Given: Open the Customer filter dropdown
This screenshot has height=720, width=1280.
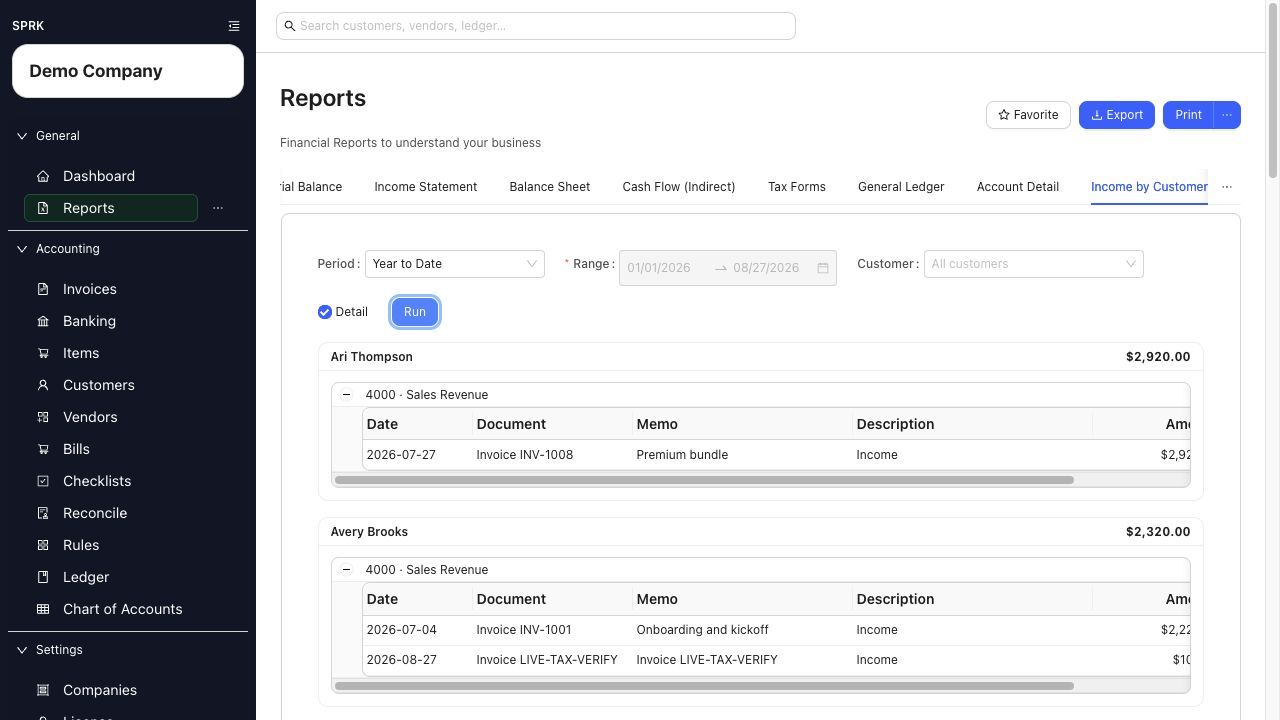Looking at the screenshot, I should point(1034,264).
